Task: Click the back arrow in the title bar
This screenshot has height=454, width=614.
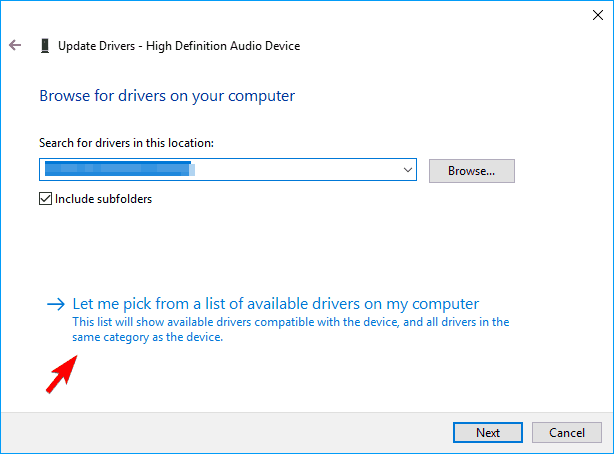Action: coord(15,46)
